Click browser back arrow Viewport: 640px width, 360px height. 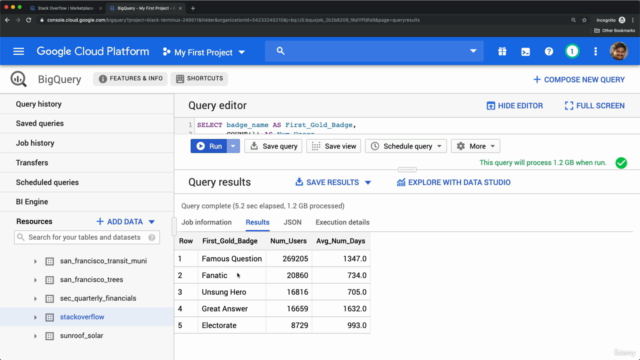[x=7, y=20]
